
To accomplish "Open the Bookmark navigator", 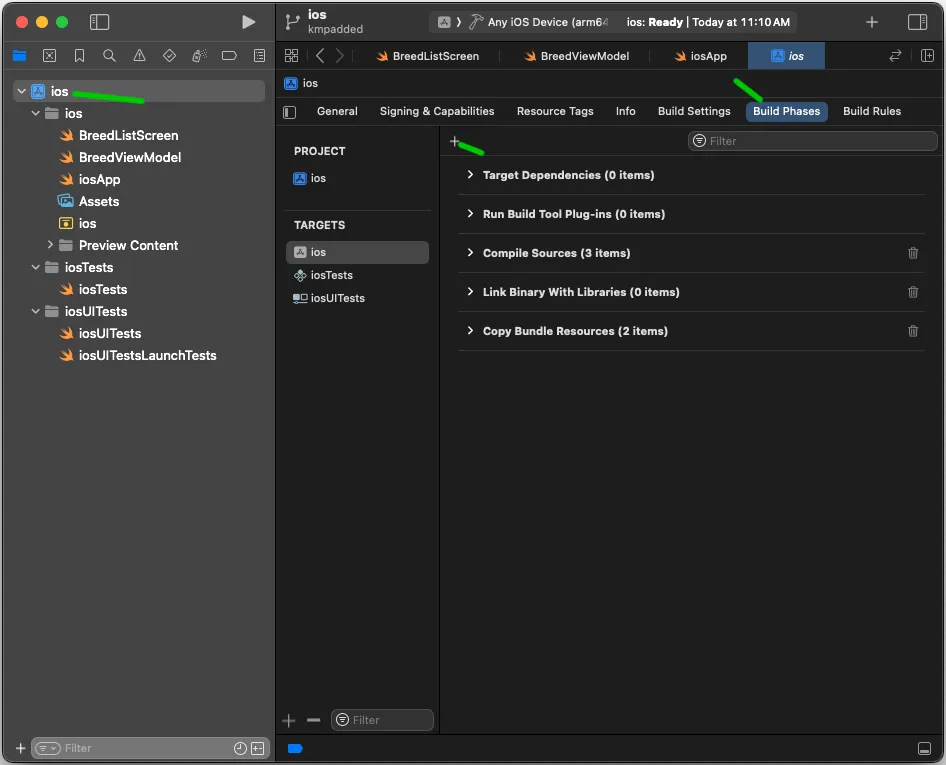I will pos(79,56).
